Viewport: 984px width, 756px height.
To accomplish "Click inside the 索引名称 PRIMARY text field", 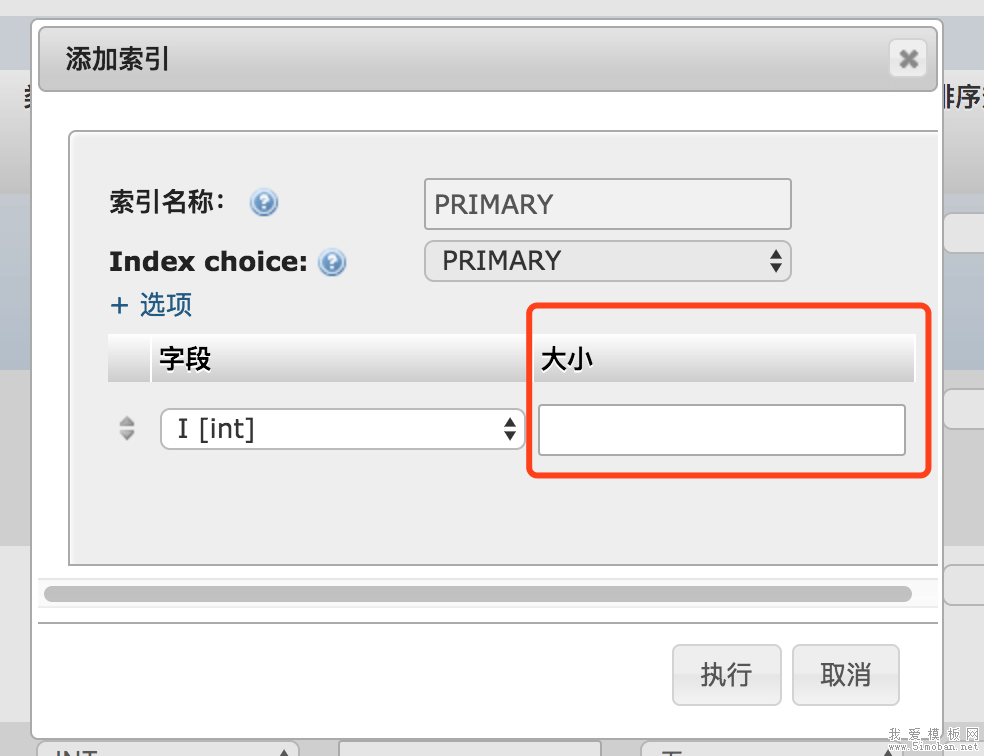I will coord(607,204).
